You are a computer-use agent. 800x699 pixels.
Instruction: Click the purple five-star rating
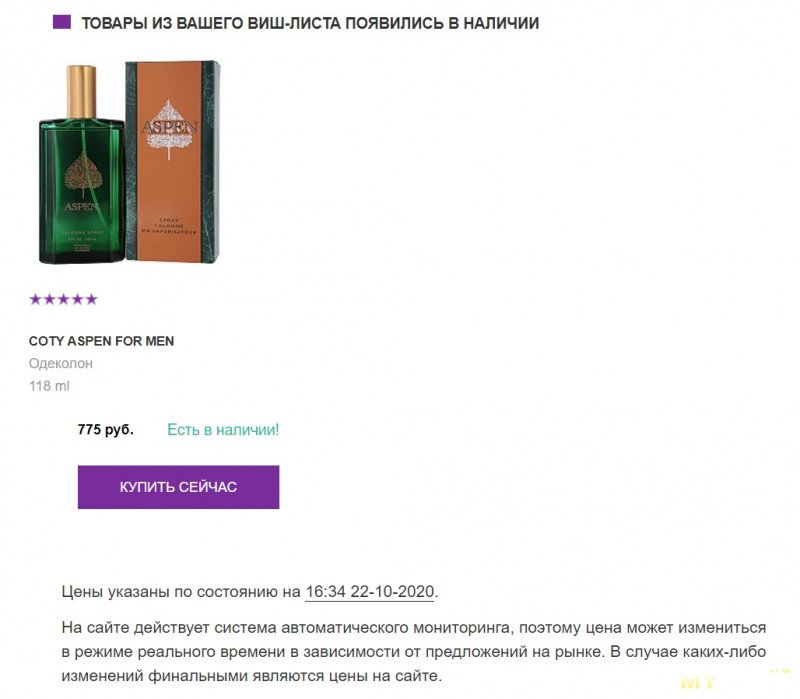coord(63,299)
